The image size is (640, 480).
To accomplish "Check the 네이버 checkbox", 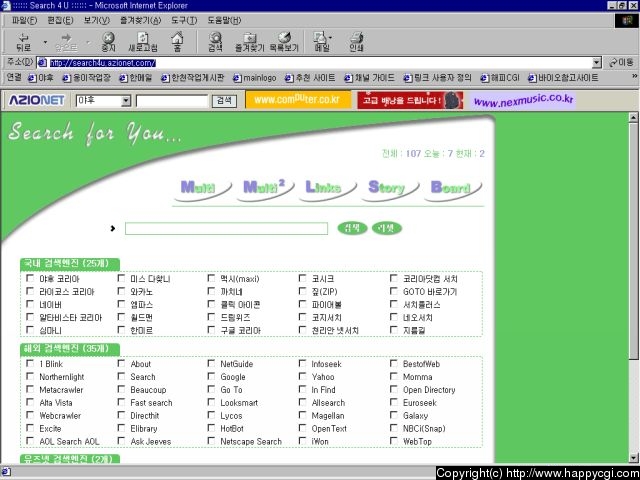I will (30, 304).
